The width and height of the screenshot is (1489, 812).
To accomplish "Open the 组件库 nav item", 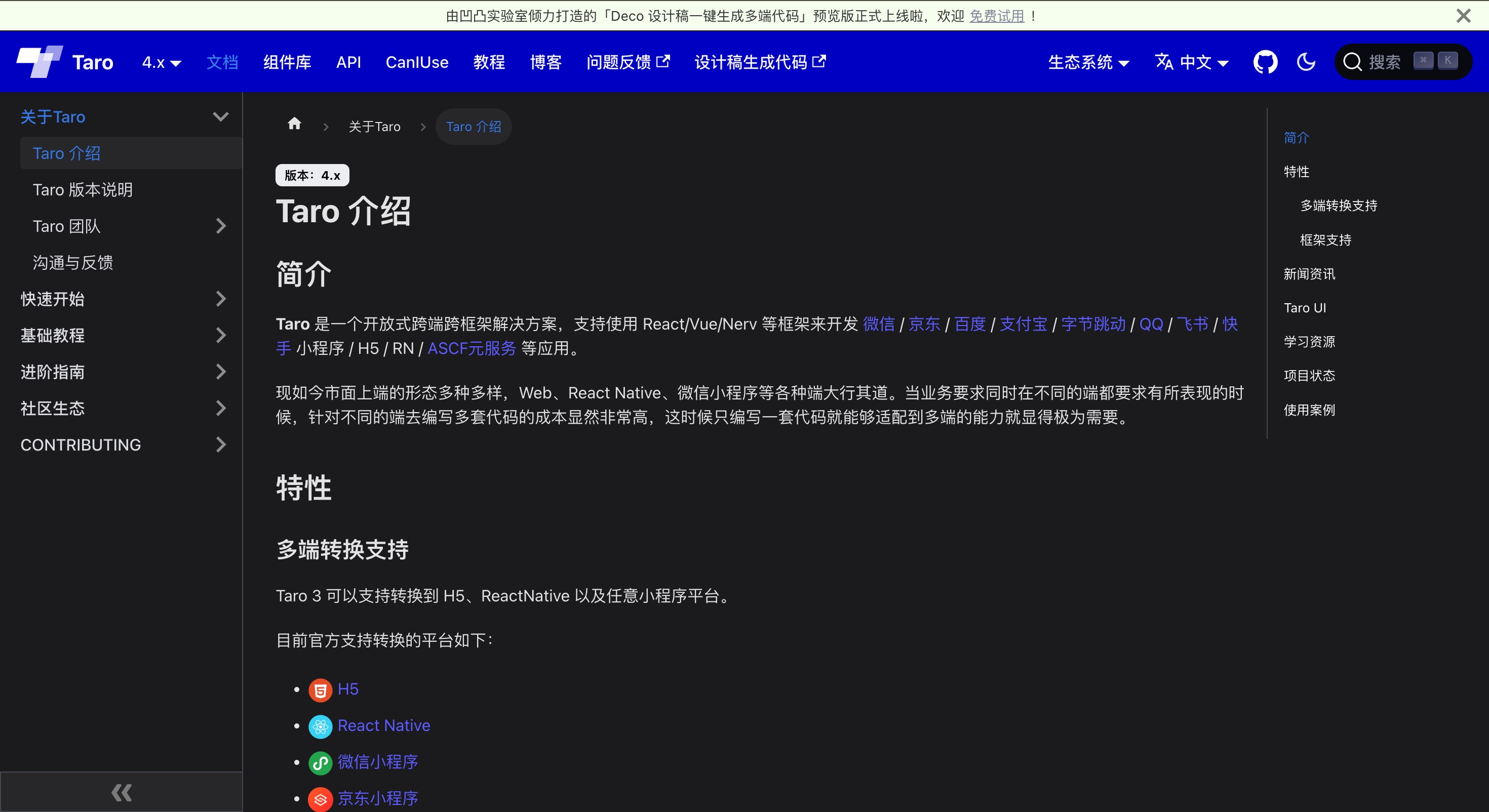I will pos(287,62).
